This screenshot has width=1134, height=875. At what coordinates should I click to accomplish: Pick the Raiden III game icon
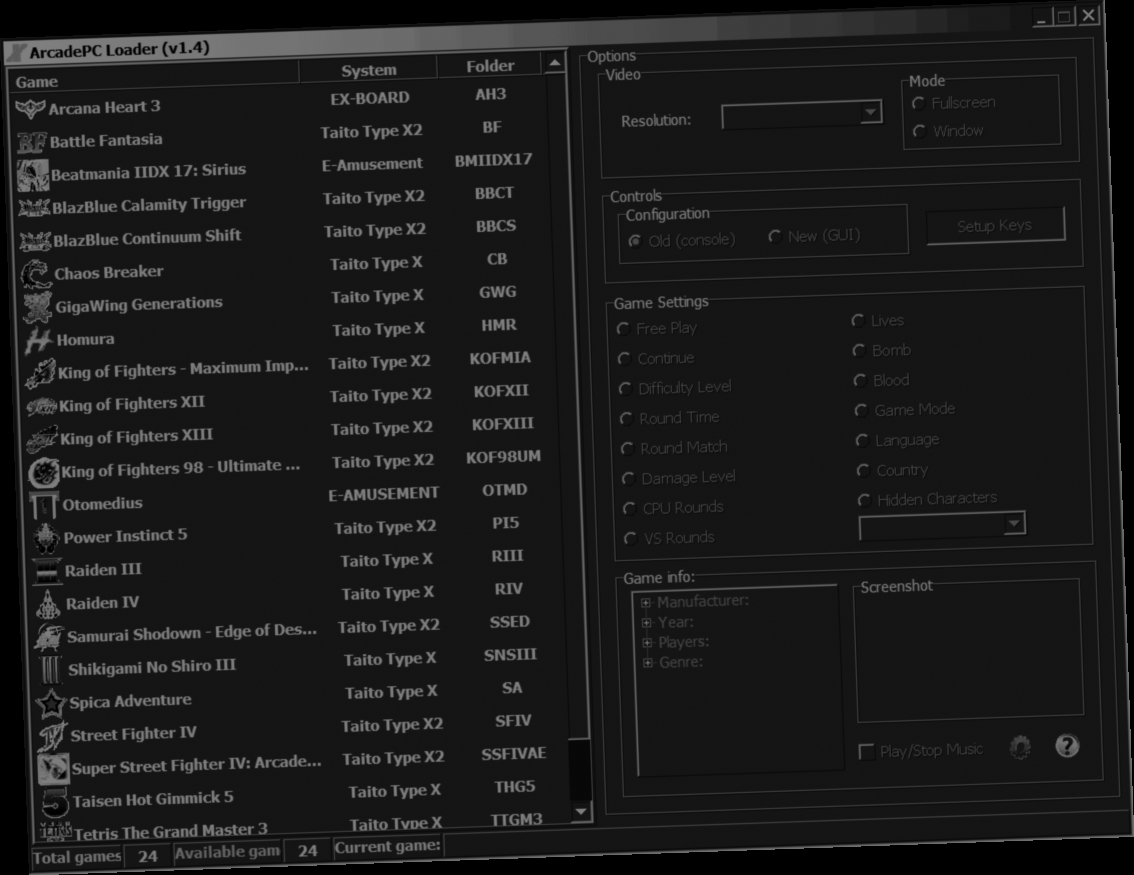point(47,571)
